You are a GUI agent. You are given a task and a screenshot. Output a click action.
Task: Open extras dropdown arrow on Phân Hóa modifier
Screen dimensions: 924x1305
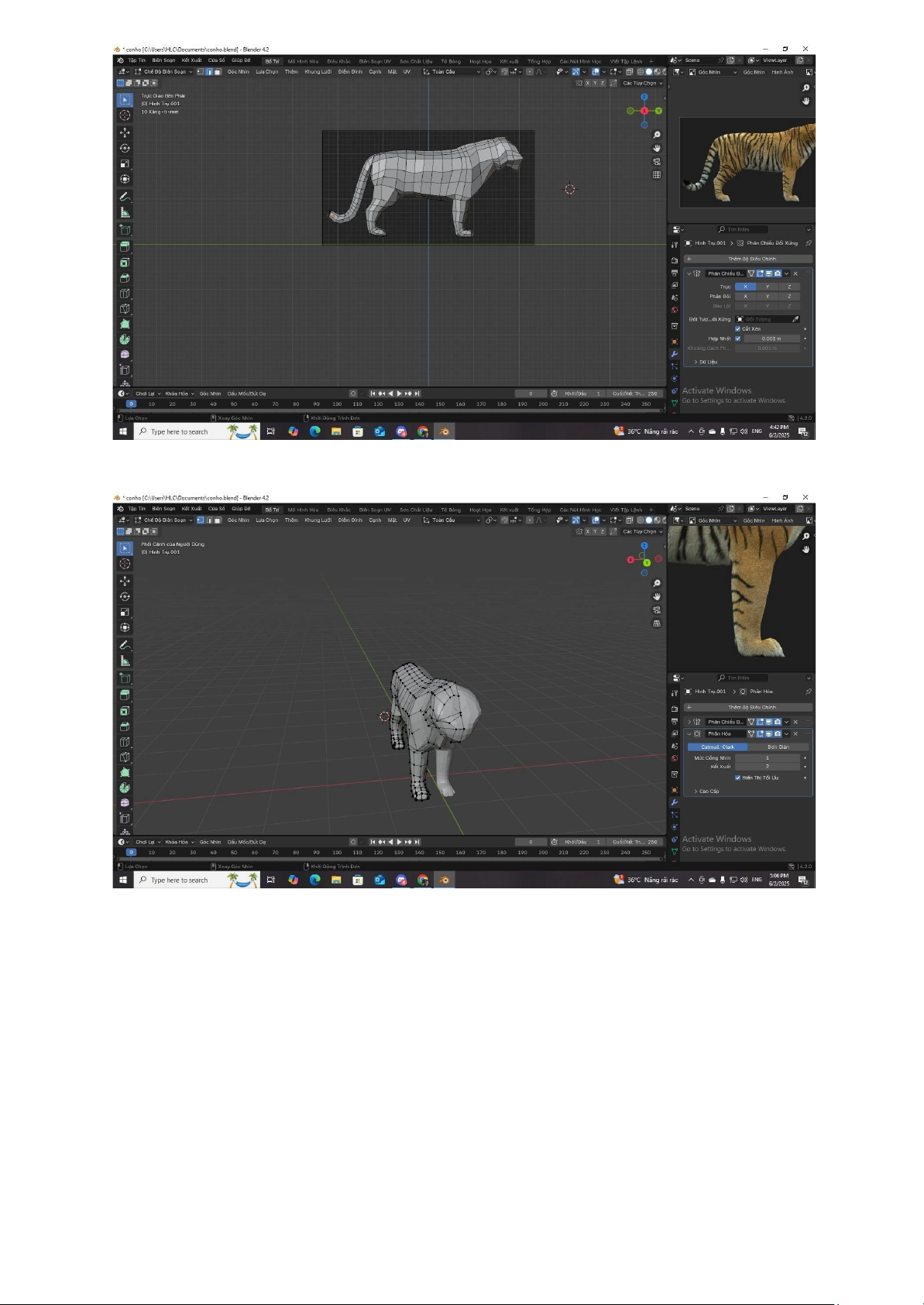pos(787,733)
